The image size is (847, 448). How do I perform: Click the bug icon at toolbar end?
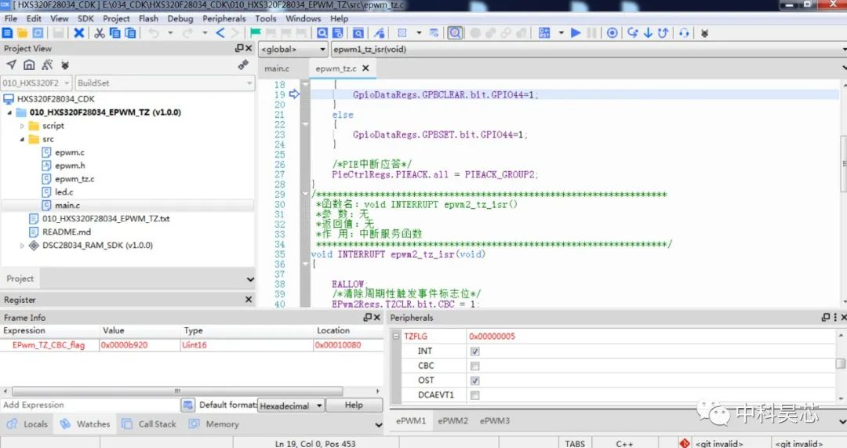(x=704, y=33)
